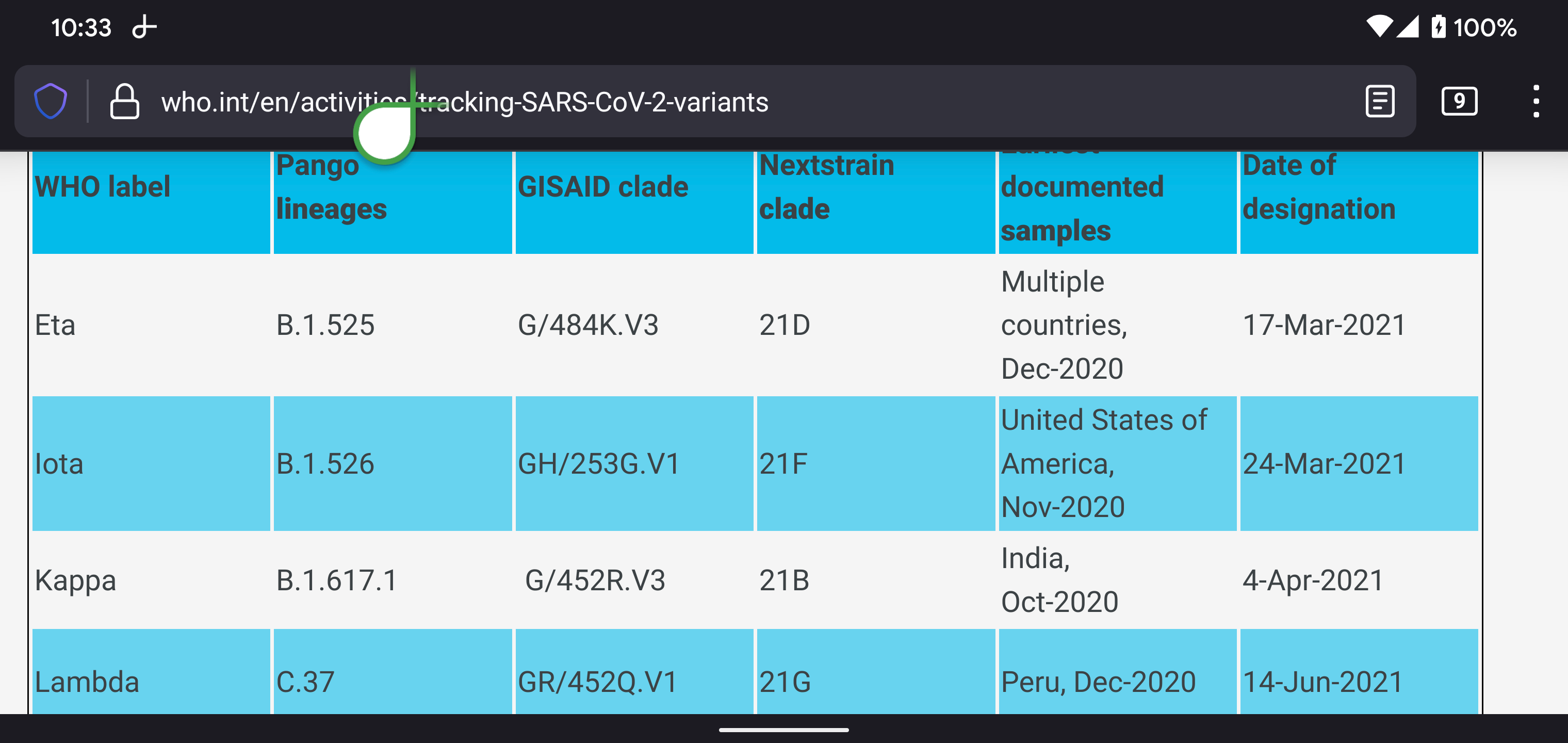Screen dimensions: 1568x743
Task: Select the Eta variant cell
Action: (x=55, y=325)
